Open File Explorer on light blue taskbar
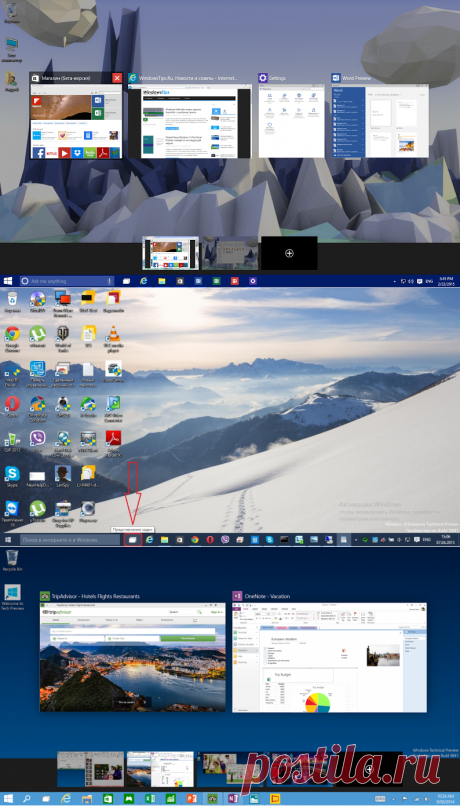460x806 pixels. tap(87, 799)
